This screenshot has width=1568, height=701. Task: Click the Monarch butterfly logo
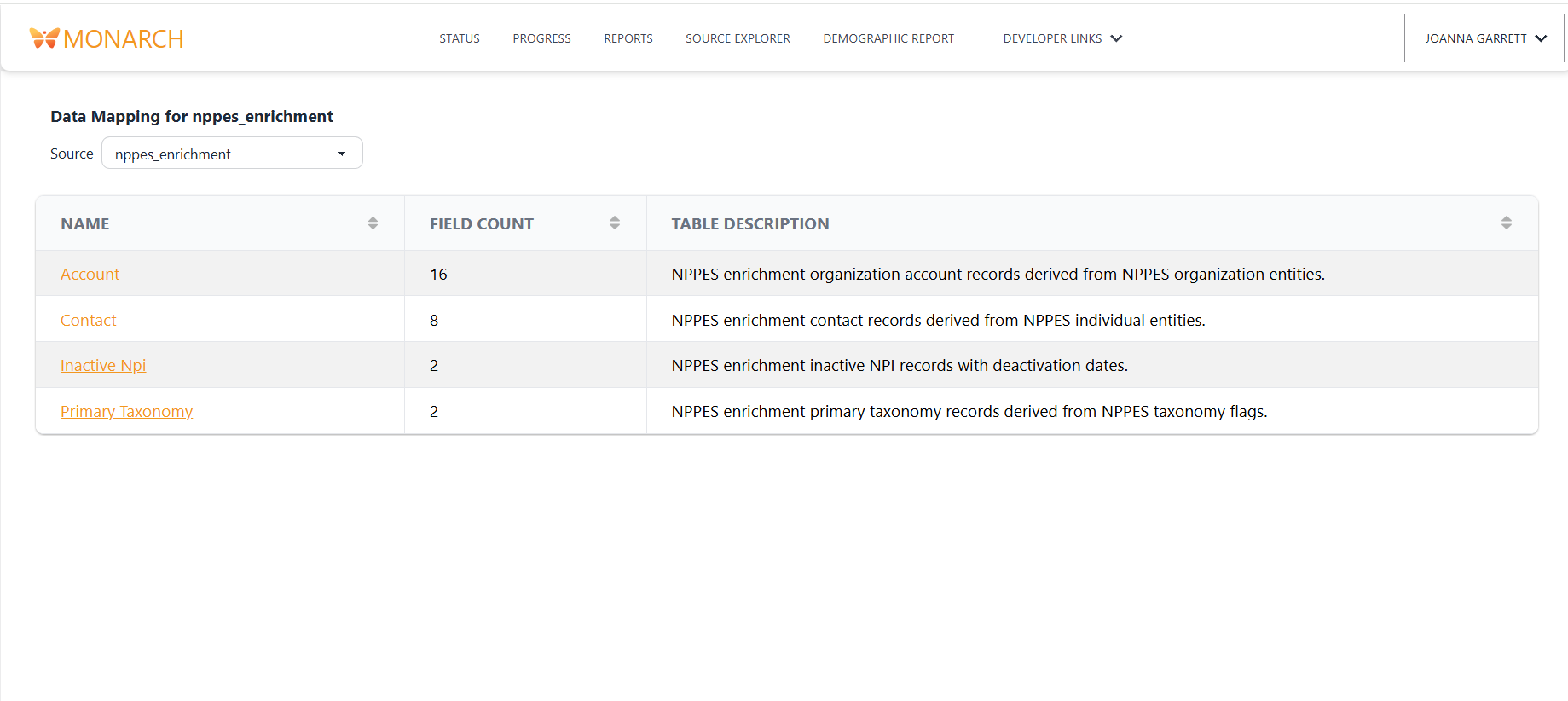[44, 38]
